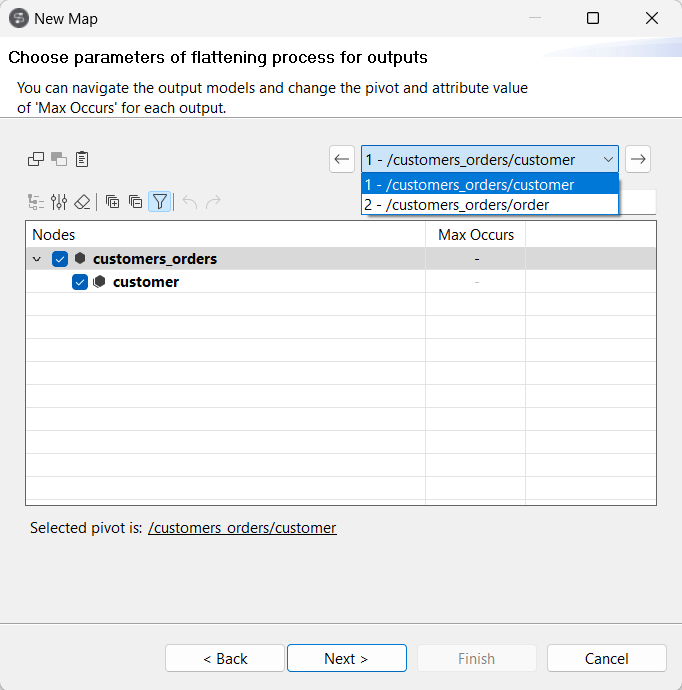The width and height of the screenshot is (682, 690).
Task: Click the collapse all icon
Action: point(135,202)
